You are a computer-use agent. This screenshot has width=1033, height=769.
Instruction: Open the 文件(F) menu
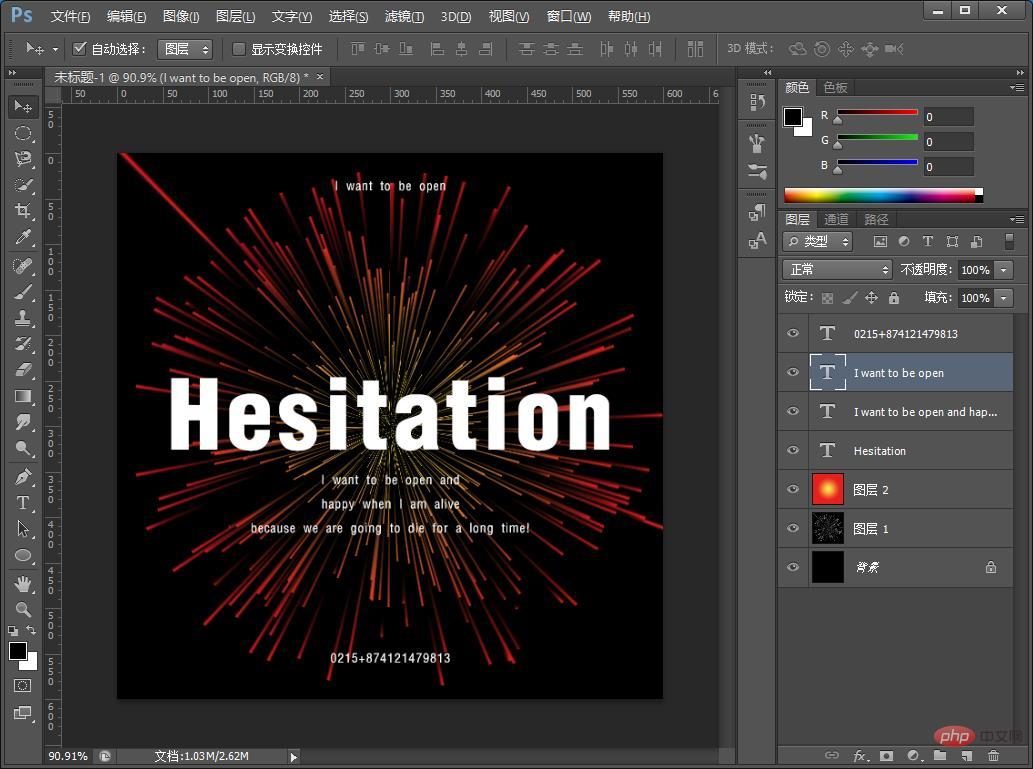[x=70, y=16]
